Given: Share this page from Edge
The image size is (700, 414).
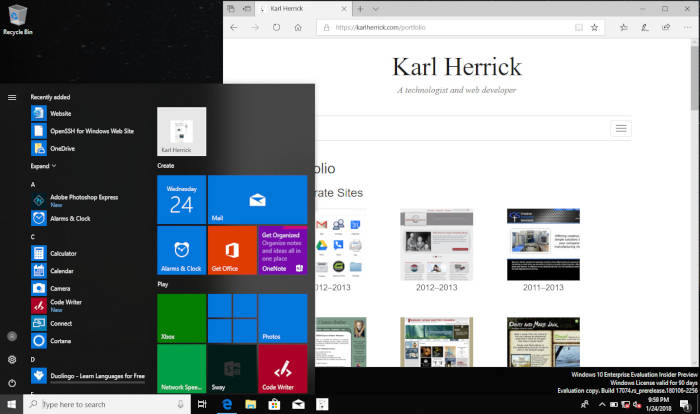Looking at the screenshot, I should click(666, 27).
